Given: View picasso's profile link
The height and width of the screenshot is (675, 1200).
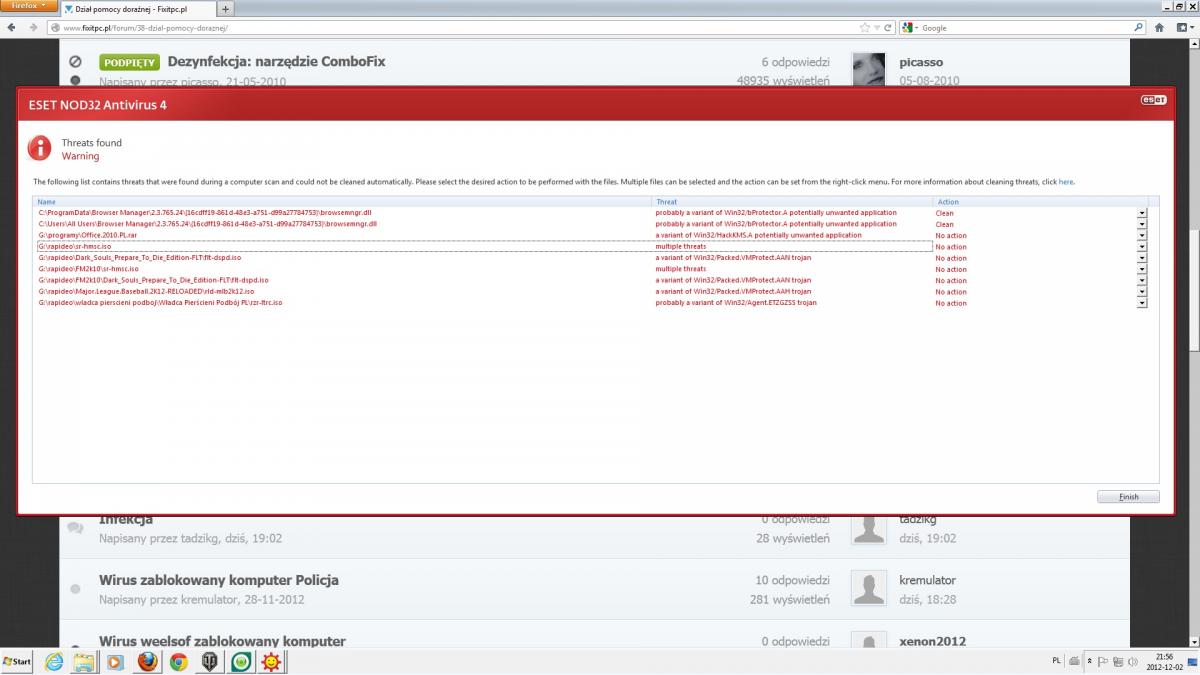Looking at the screenshot, I should pos(921,62).
